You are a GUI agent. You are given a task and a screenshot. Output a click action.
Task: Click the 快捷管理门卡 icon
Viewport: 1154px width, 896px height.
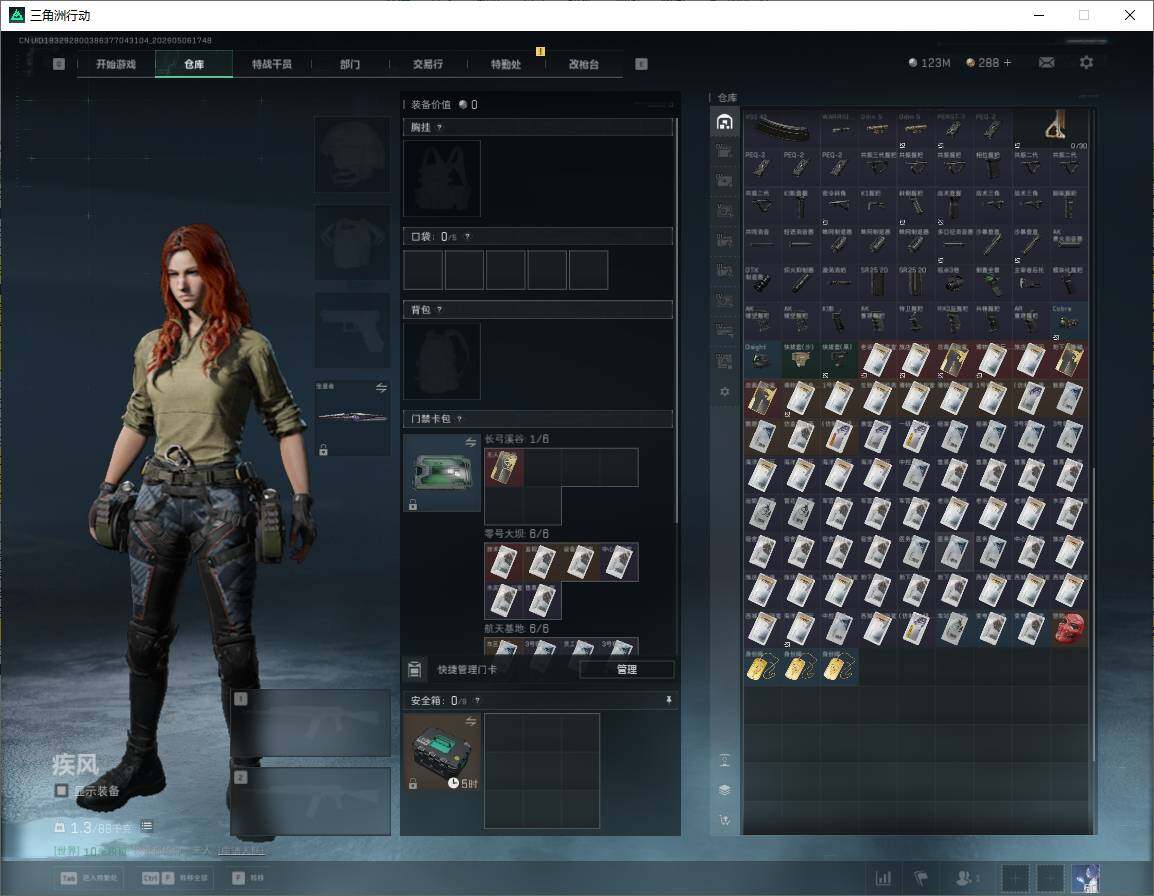(414, 669)
